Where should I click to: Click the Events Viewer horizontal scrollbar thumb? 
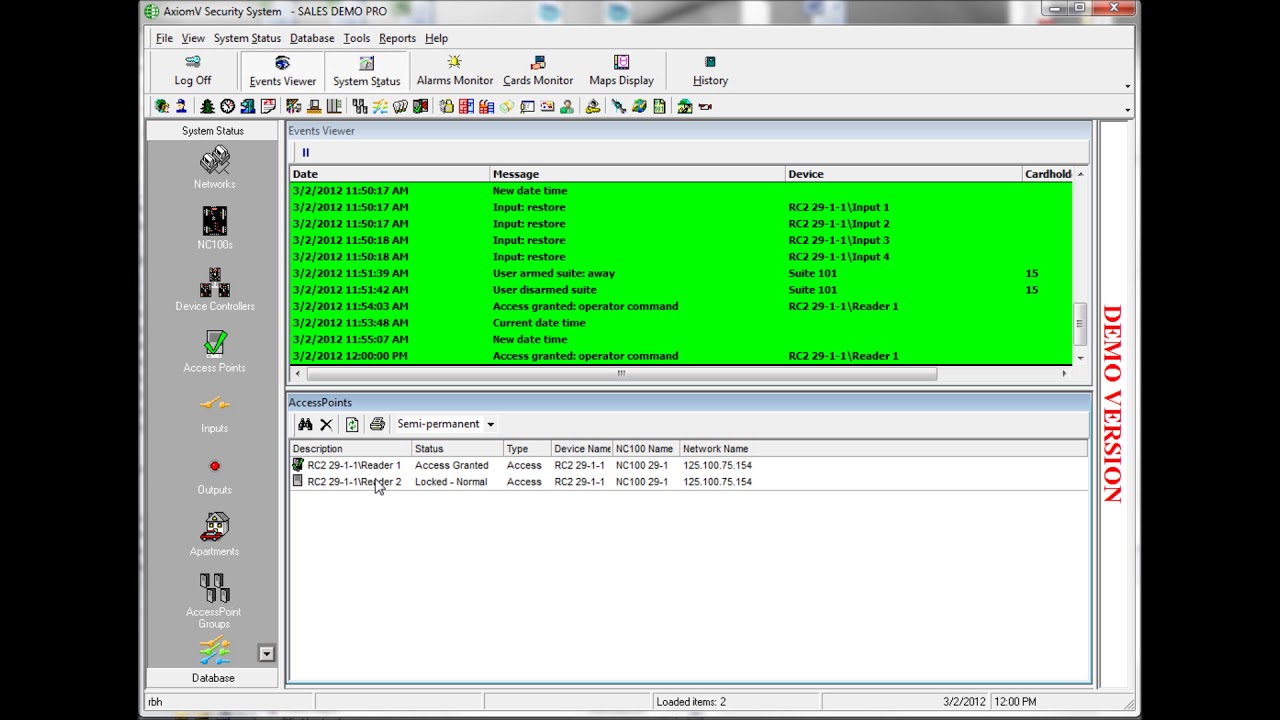coord(621,373)
